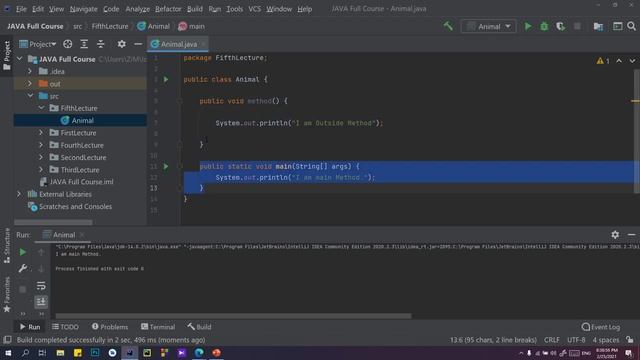This screenshot has height=360, width=640.
Task: Click Collapse All icon in Project panel
Action: 101,44
